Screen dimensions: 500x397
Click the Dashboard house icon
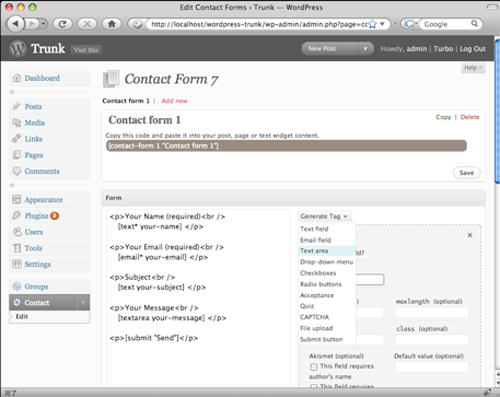(17, 78)
